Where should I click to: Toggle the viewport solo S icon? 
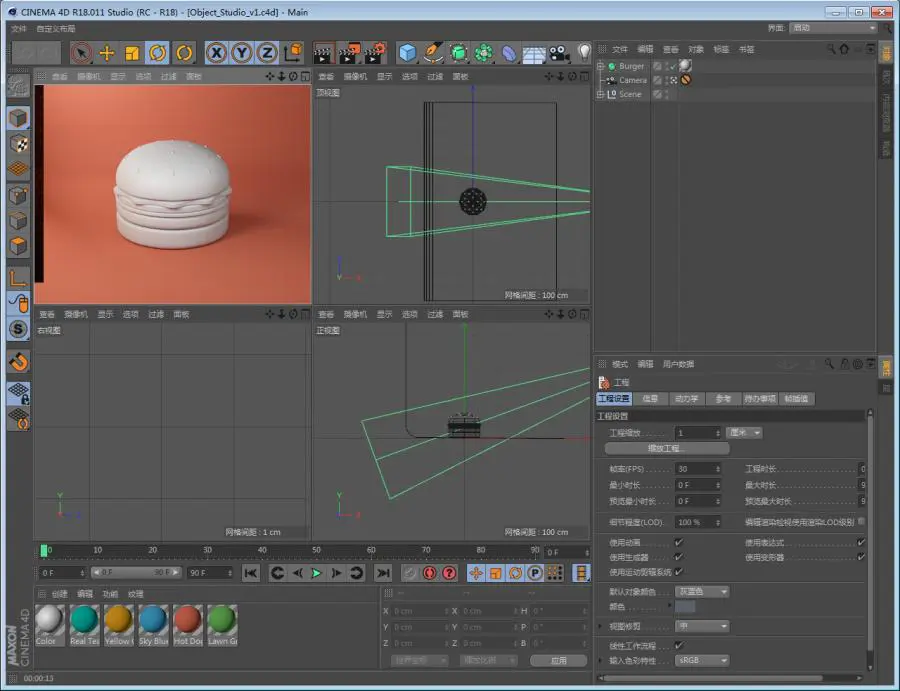18,329
